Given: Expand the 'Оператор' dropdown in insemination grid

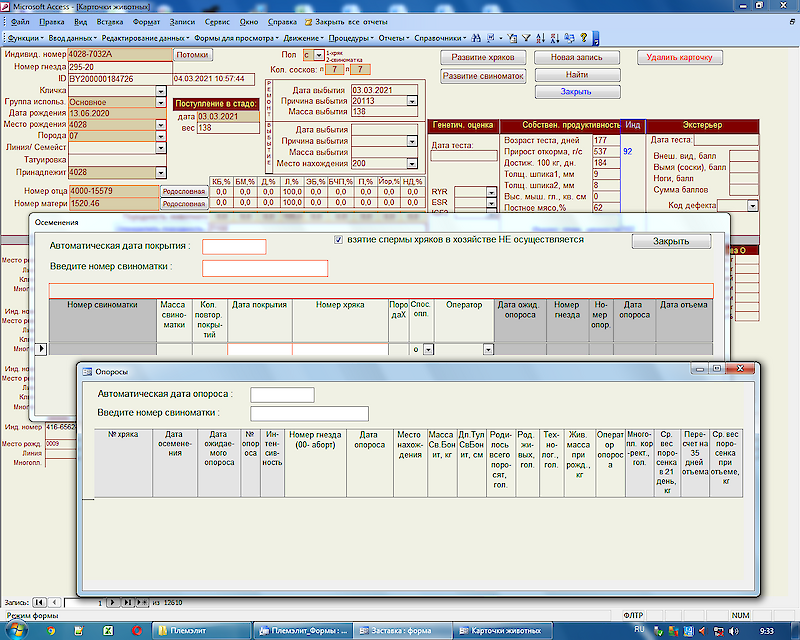Looking at the screenshot, I should [488, 350].
